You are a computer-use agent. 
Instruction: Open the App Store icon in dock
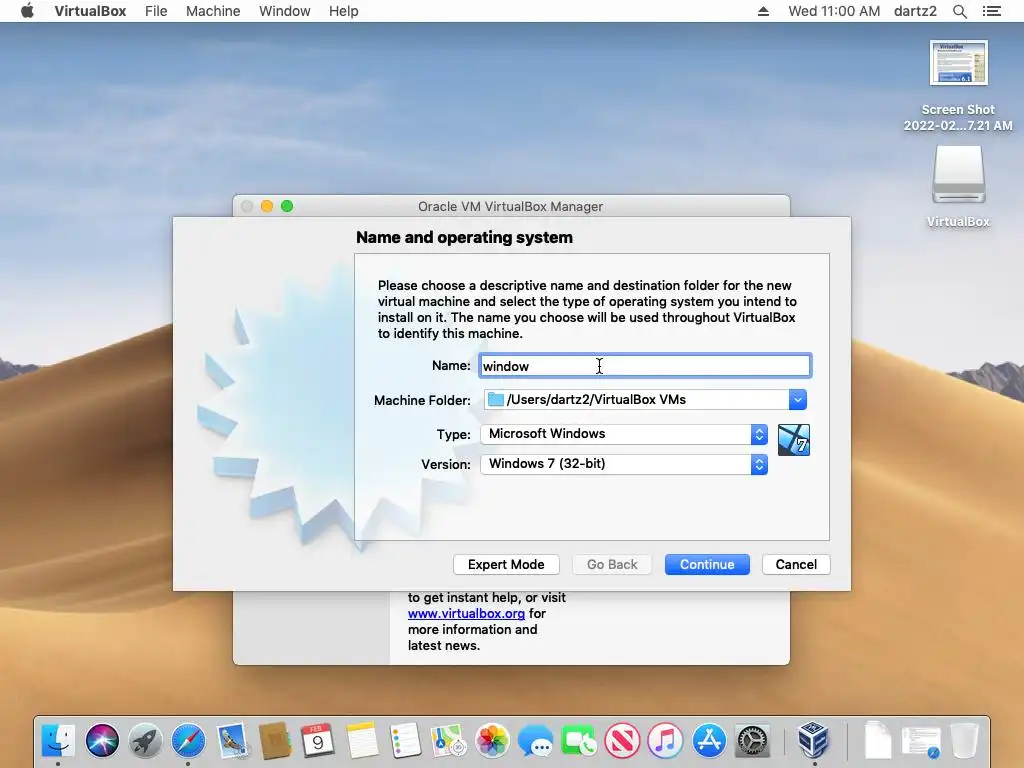tap(709, 741)
